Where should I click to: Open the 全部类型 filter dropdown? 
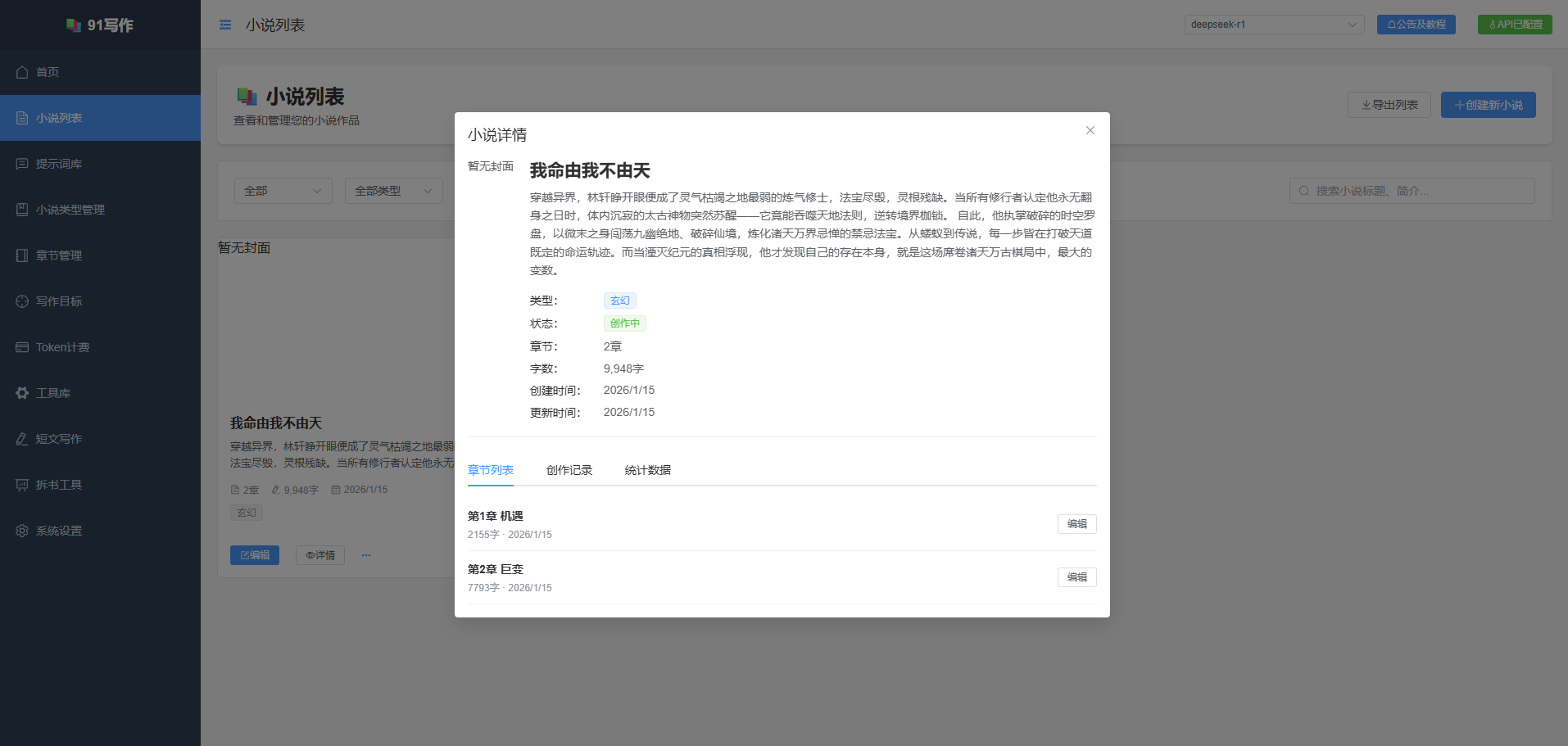[393, 191]
